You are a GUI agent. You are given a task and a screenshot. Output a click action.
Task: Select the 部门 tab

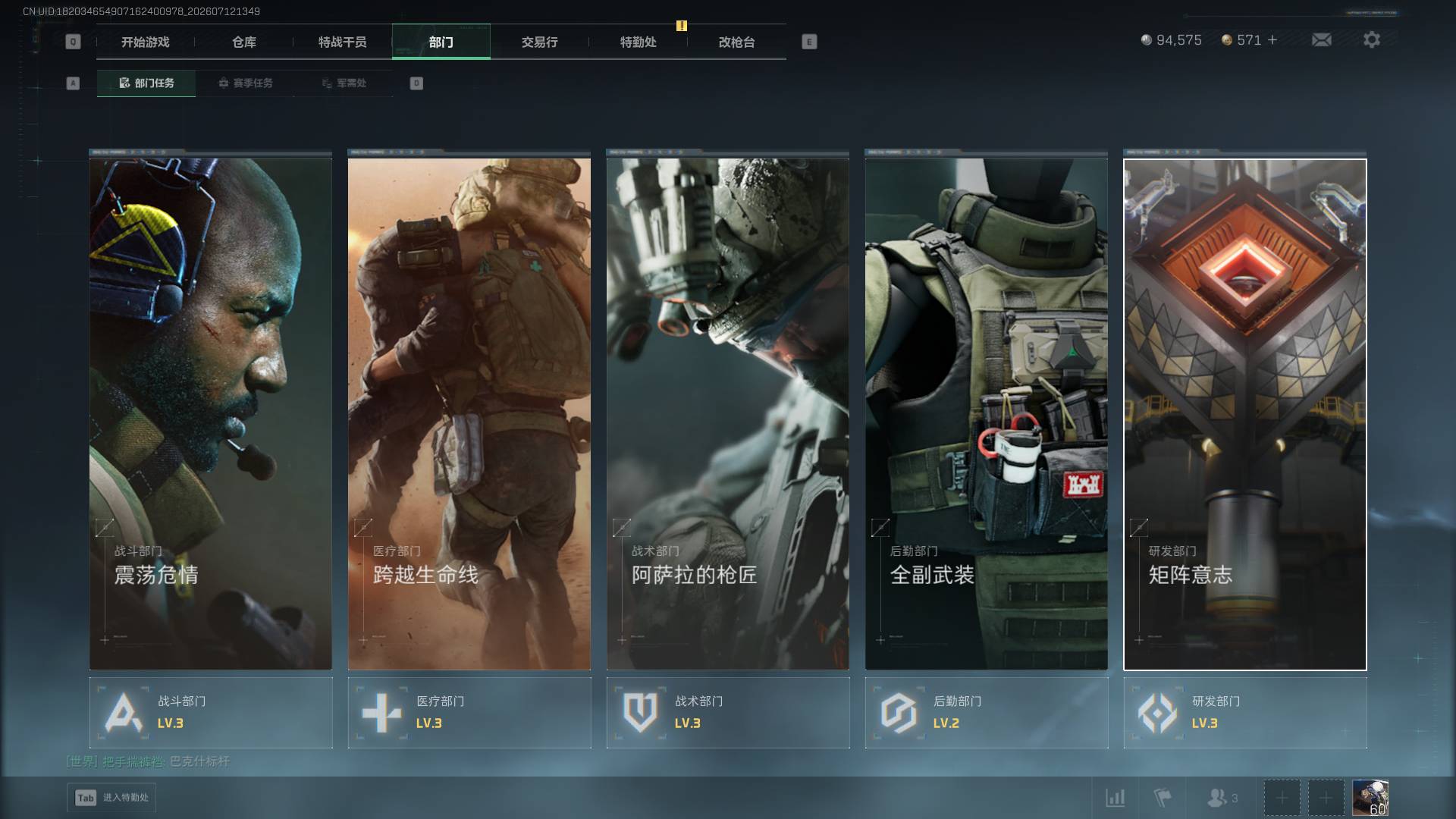pos(441,42)
